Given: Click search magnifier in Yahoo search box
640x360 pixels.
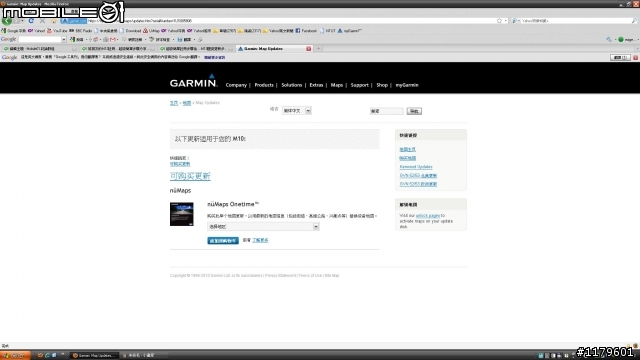Looking at the screenshot, I should point(634,20).
